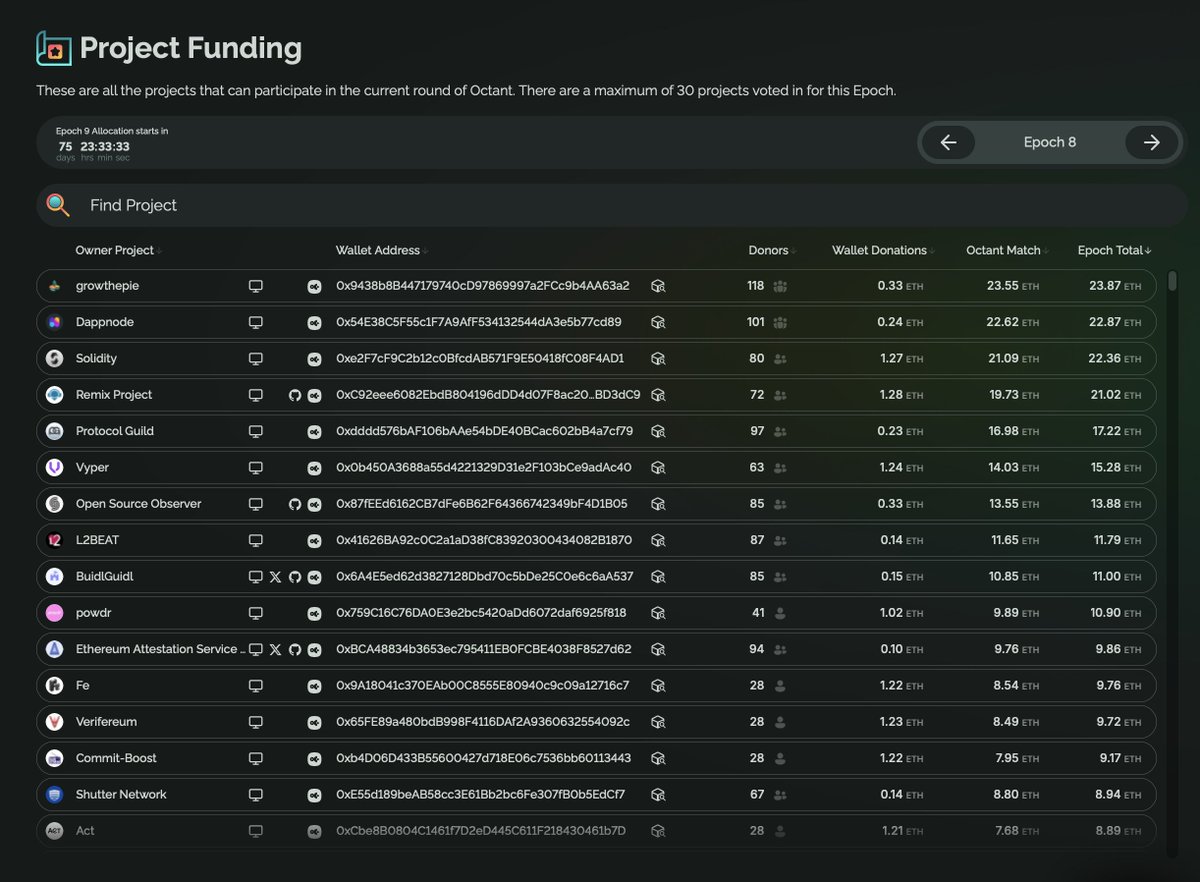Click Epoch Total value 22.87 ETH
This screenshot has width=1200, height=882.
1115,322
